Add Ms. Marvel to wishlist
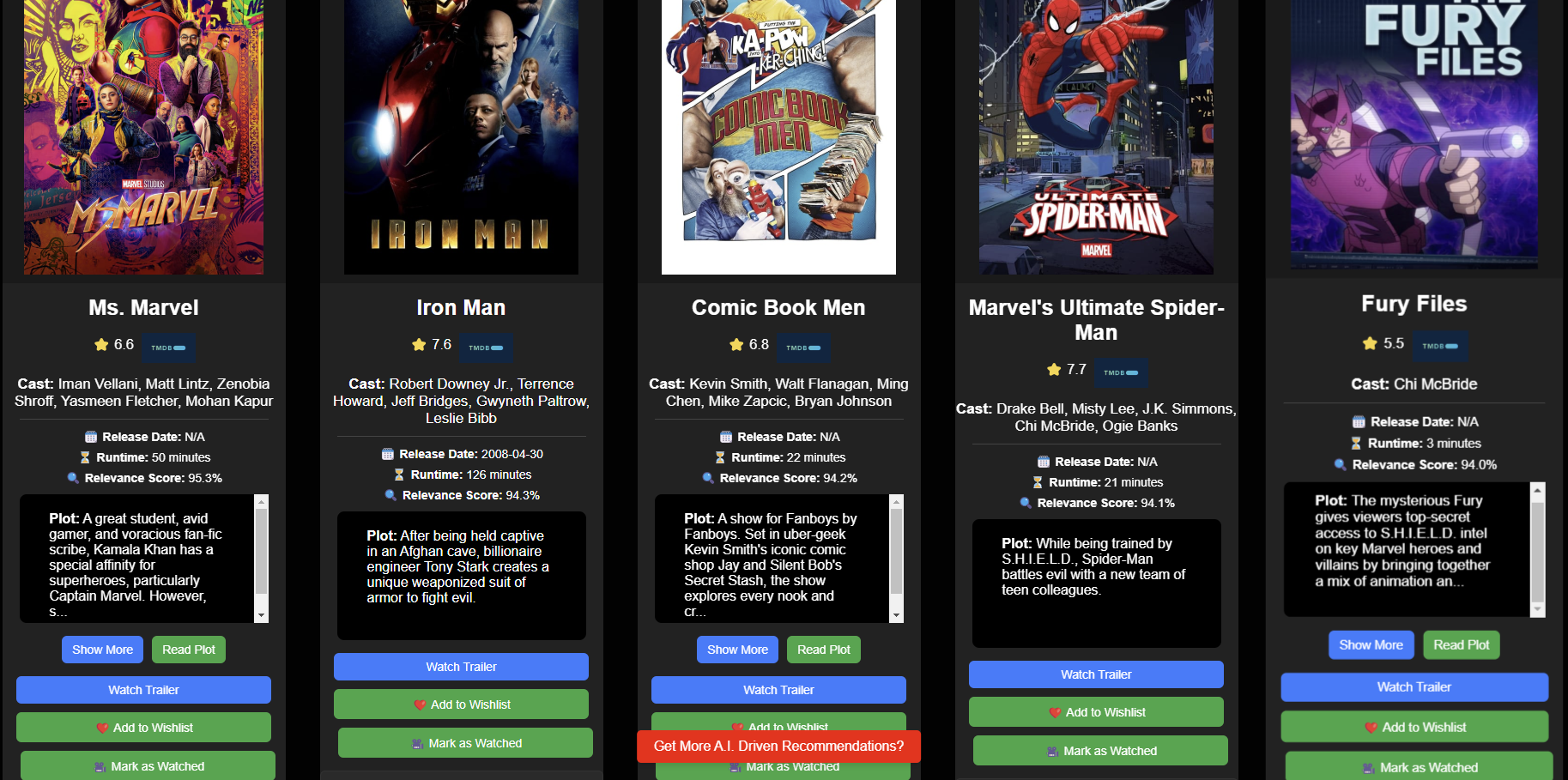Screen dimensions: 1568x780 pos(143,728)
